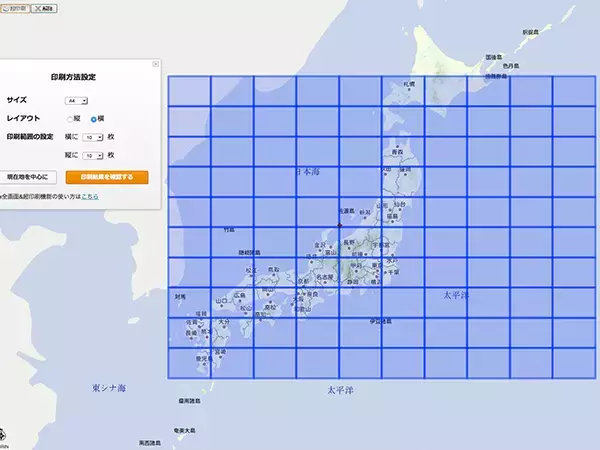Open the 縦に vertical sheet count dropdown

93,155
